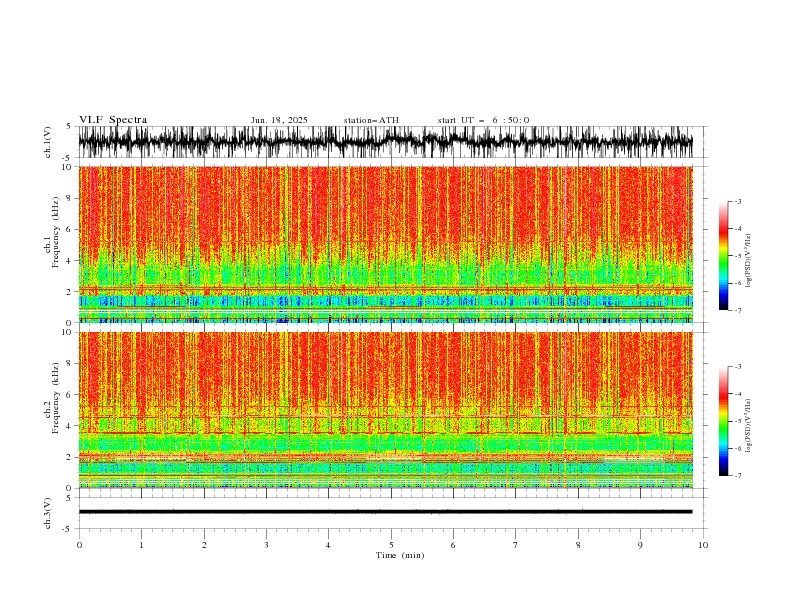
Task: Select the "Time (min)" axis title
Action: tap(400, 555)
